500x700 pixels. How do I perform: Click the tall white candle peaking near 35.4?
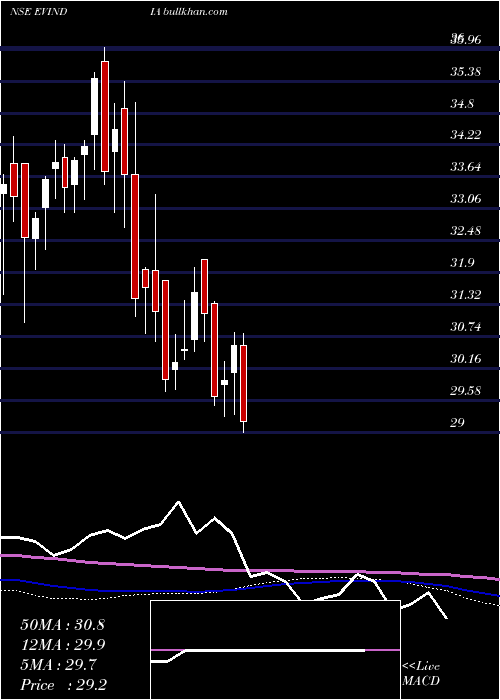(x=95, y=106)
